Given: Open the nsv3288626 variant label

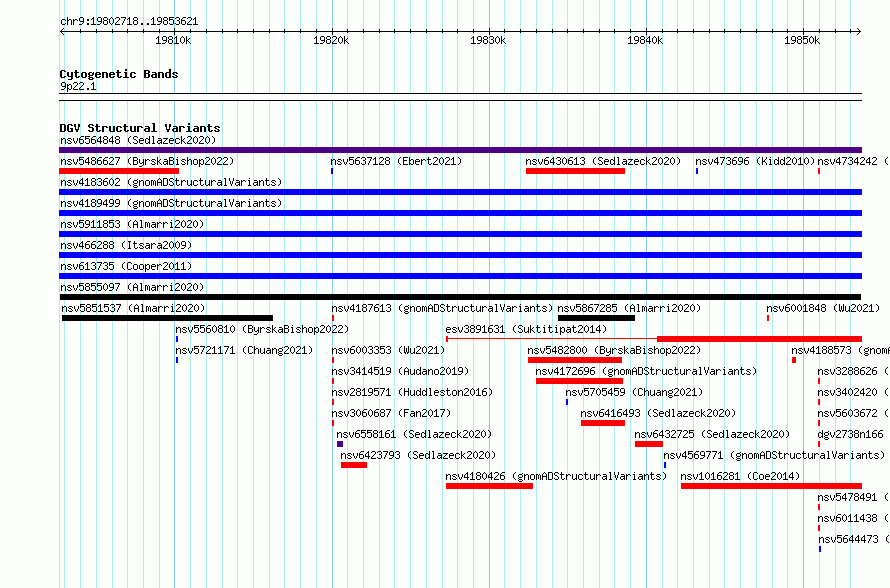Looking at the screenshot, I should pyautogui.click(x=853, y=371).
